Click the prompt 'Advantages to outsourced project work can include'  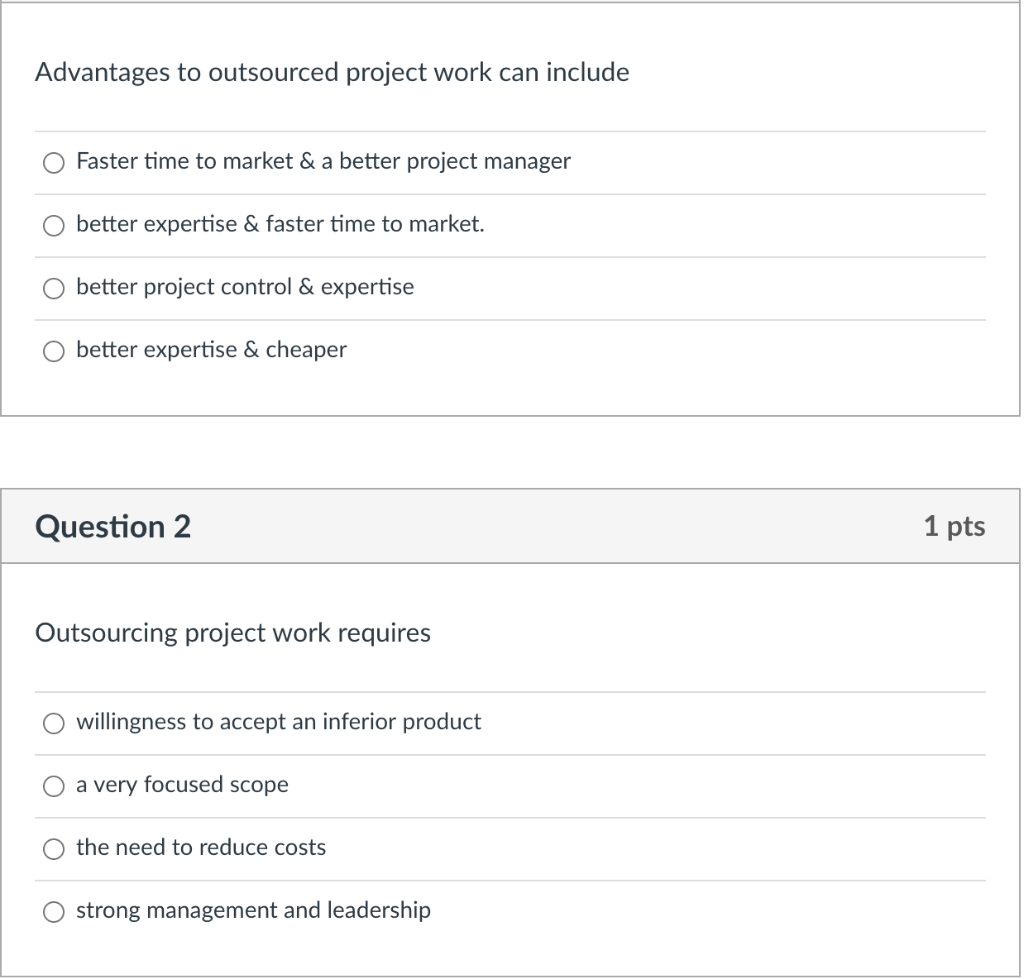tap(332, 72)
